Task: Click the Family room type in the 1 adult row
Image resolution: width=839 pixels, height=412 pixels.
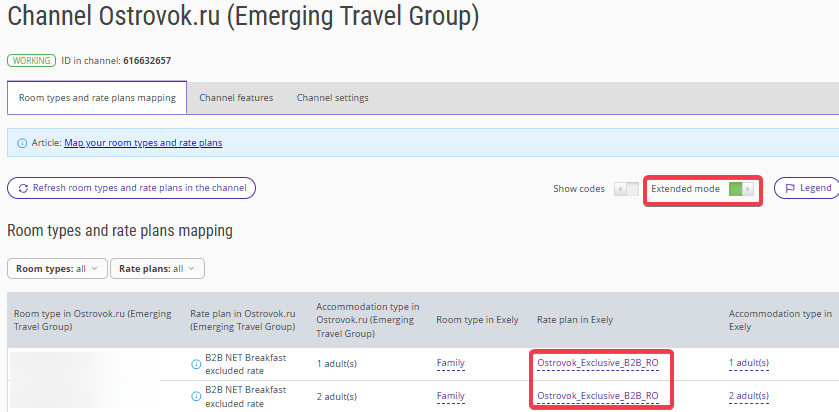Action: [451, 363]
